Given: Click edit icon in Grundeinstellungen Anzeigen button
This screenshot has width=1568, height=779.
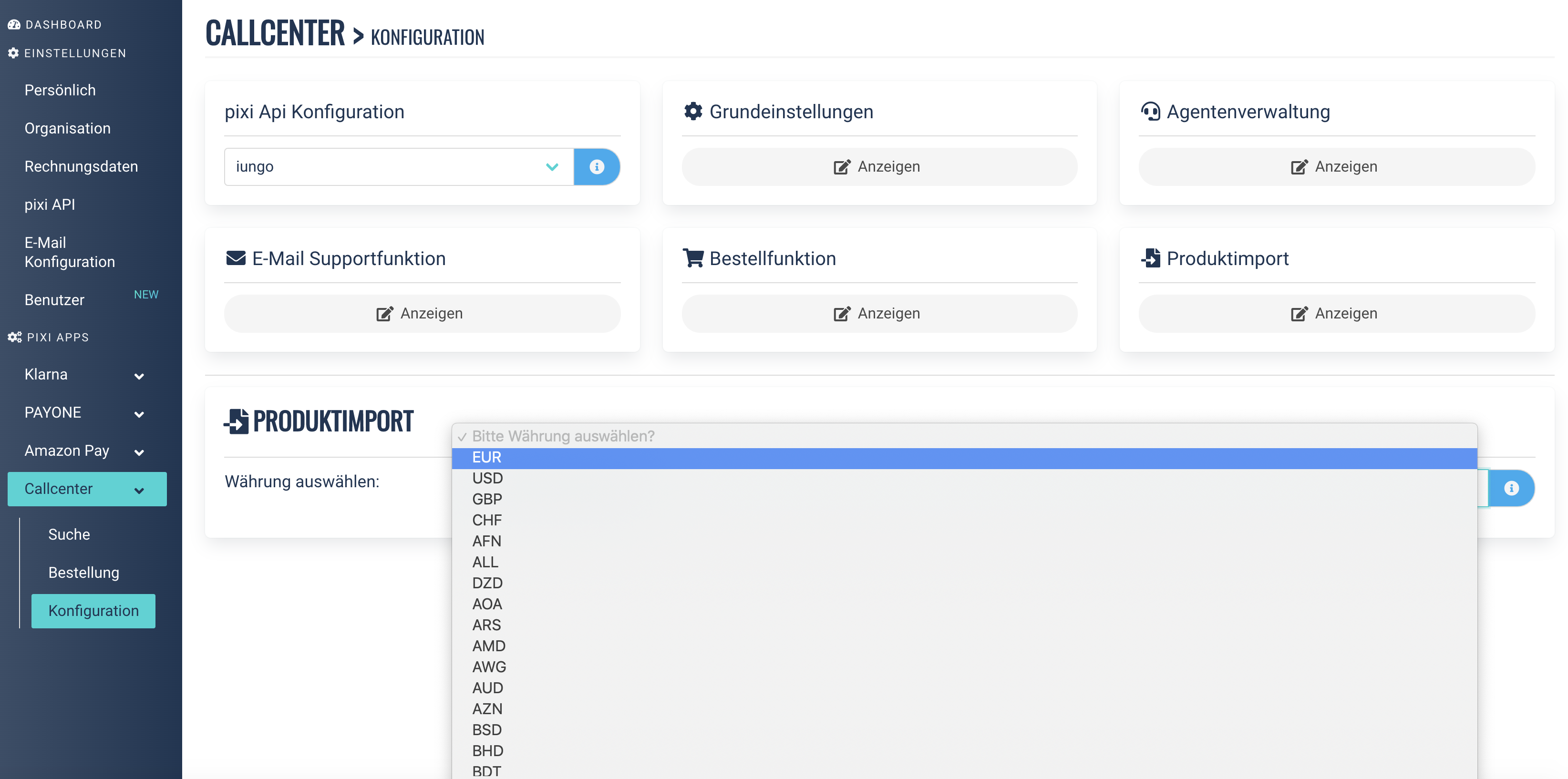Looking at the screenshot, I should 842,167.
